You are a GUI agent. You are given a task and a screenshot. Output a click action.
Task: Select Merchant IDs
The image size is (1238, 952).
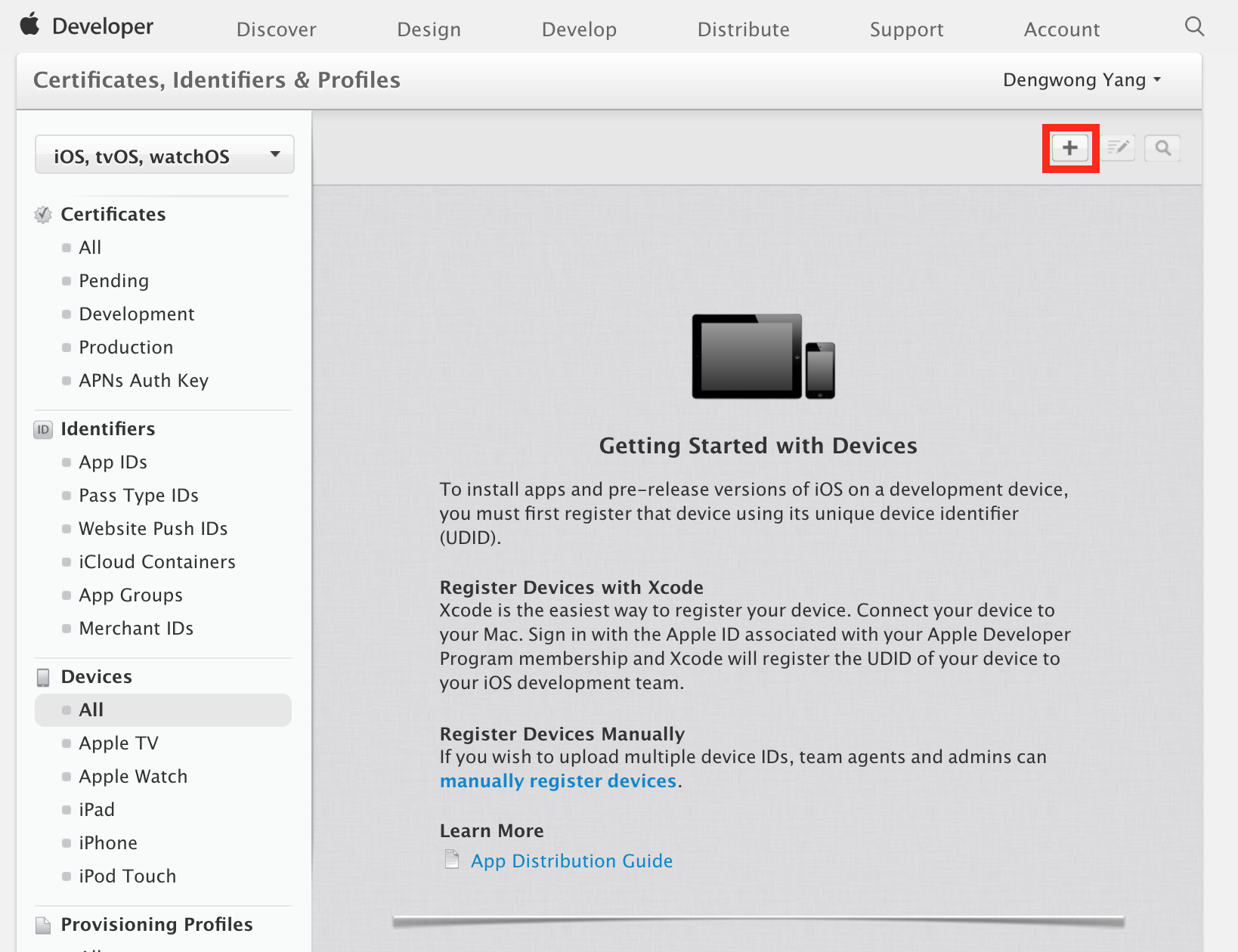[x=136, y=629]
